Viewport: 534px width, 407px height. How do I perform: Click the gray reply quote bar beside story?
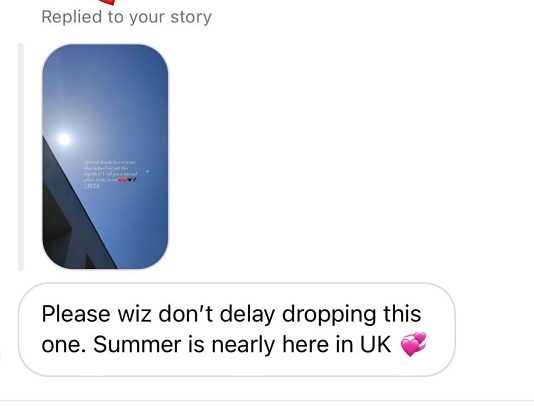click(x=21, y=157)
